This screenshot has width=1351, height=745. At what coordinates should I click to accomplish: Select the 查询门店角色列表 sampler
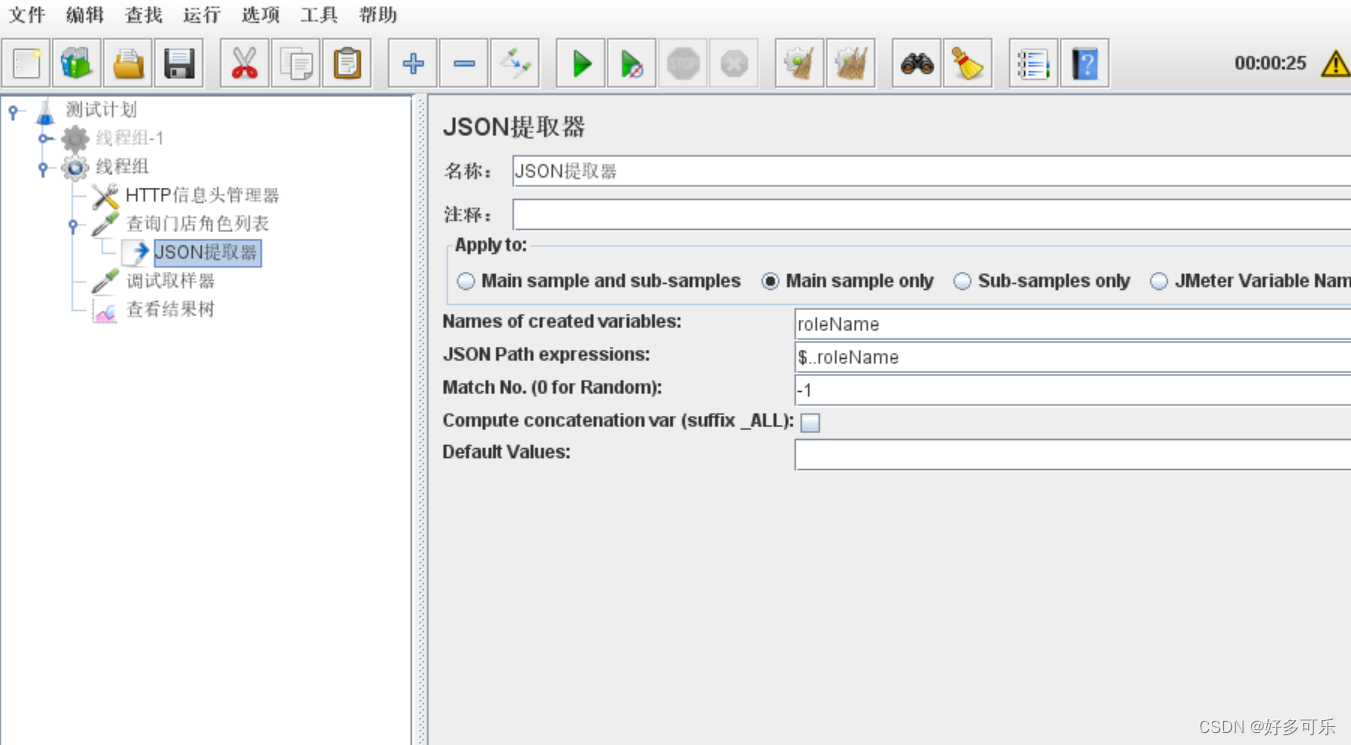click(x=197, y=224)
